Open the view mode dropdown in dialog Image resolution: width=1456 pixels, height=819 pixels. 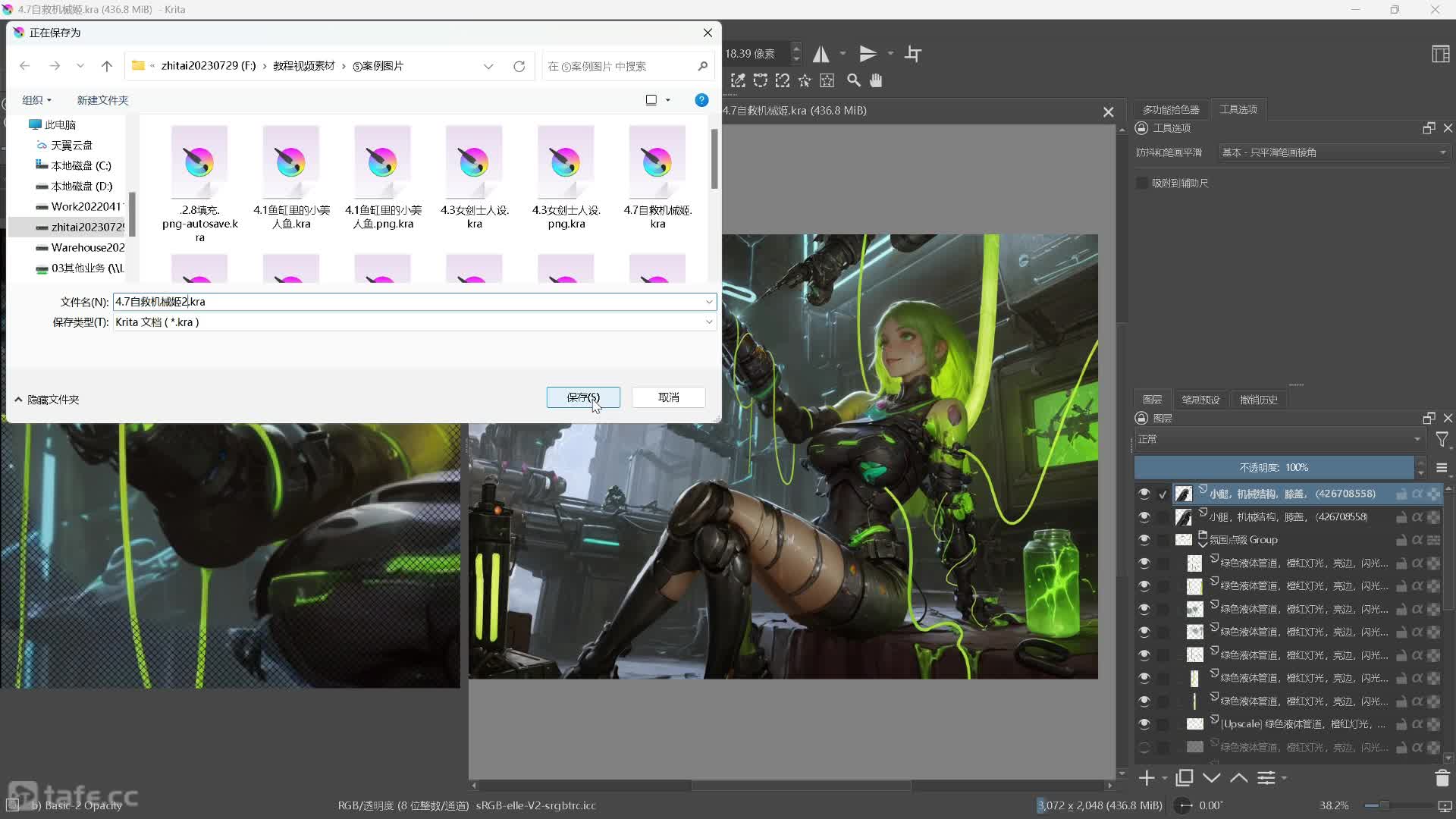pyautogui.click(x=668, y=100)
